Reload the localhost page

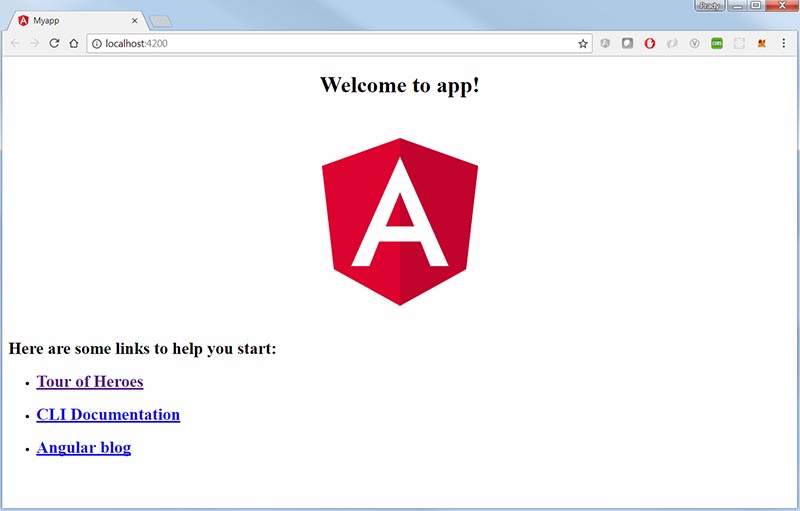pyautogui.click(x=54, y=43)
